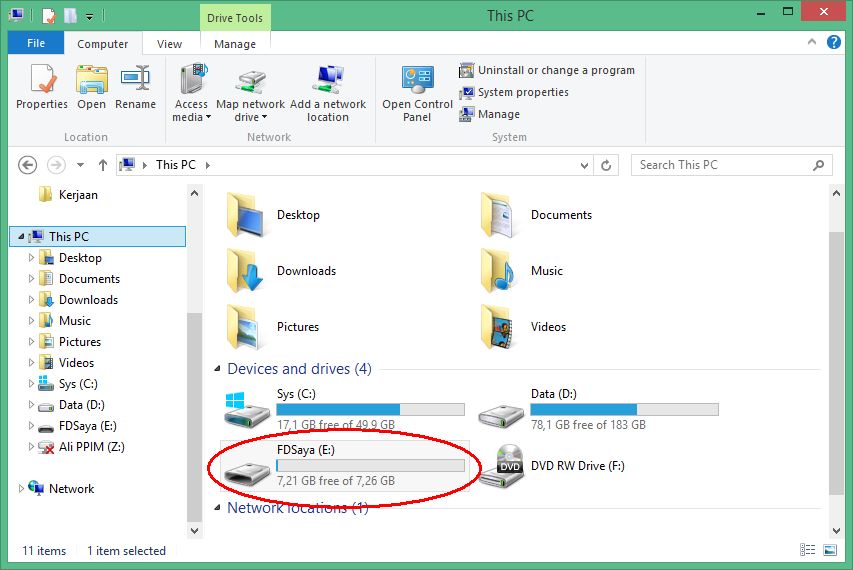Open the FDSaya (E:) drive
Screen dimensions: 853x570
point(246,467)
